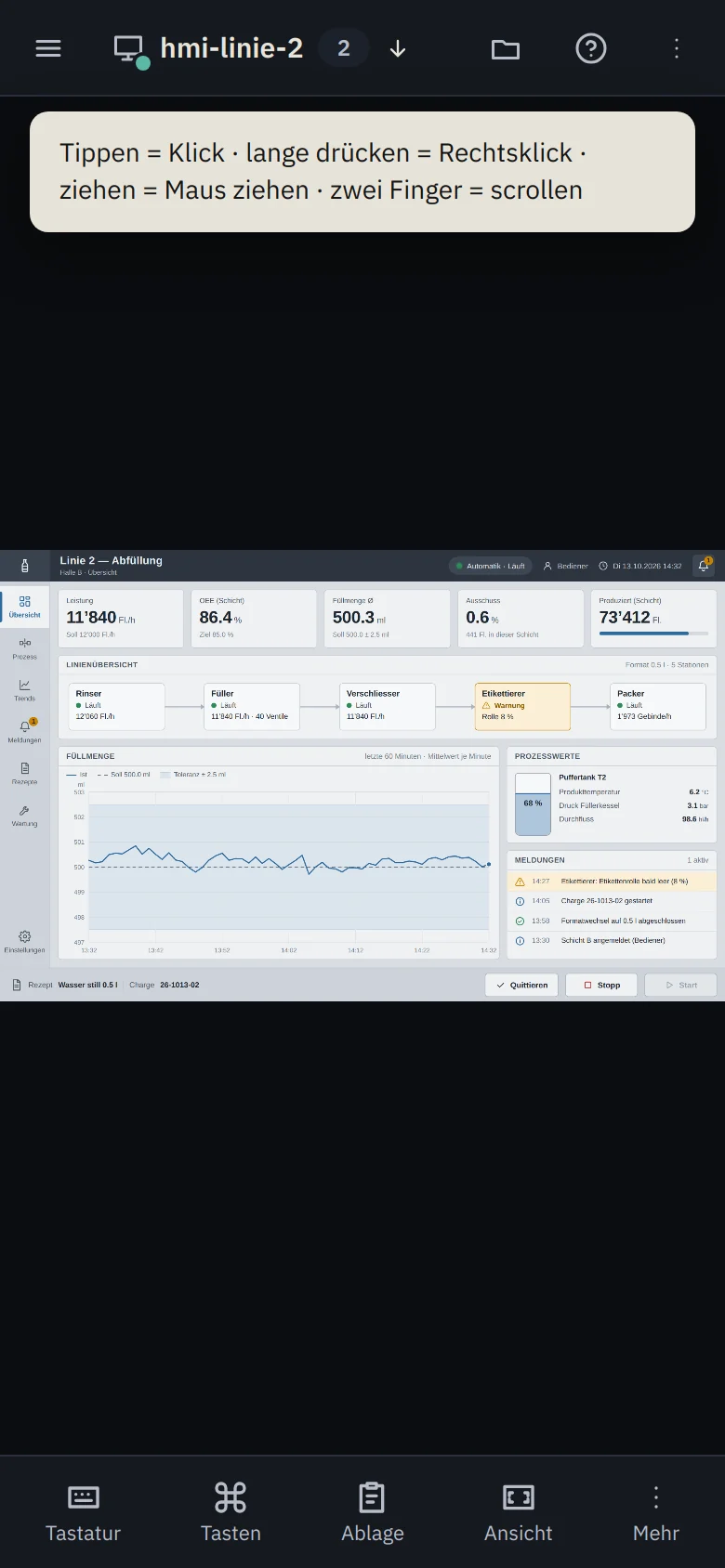Click the Produkttemperatur 6.2 °C value
725x1568 pixels.
coord(698,792)
